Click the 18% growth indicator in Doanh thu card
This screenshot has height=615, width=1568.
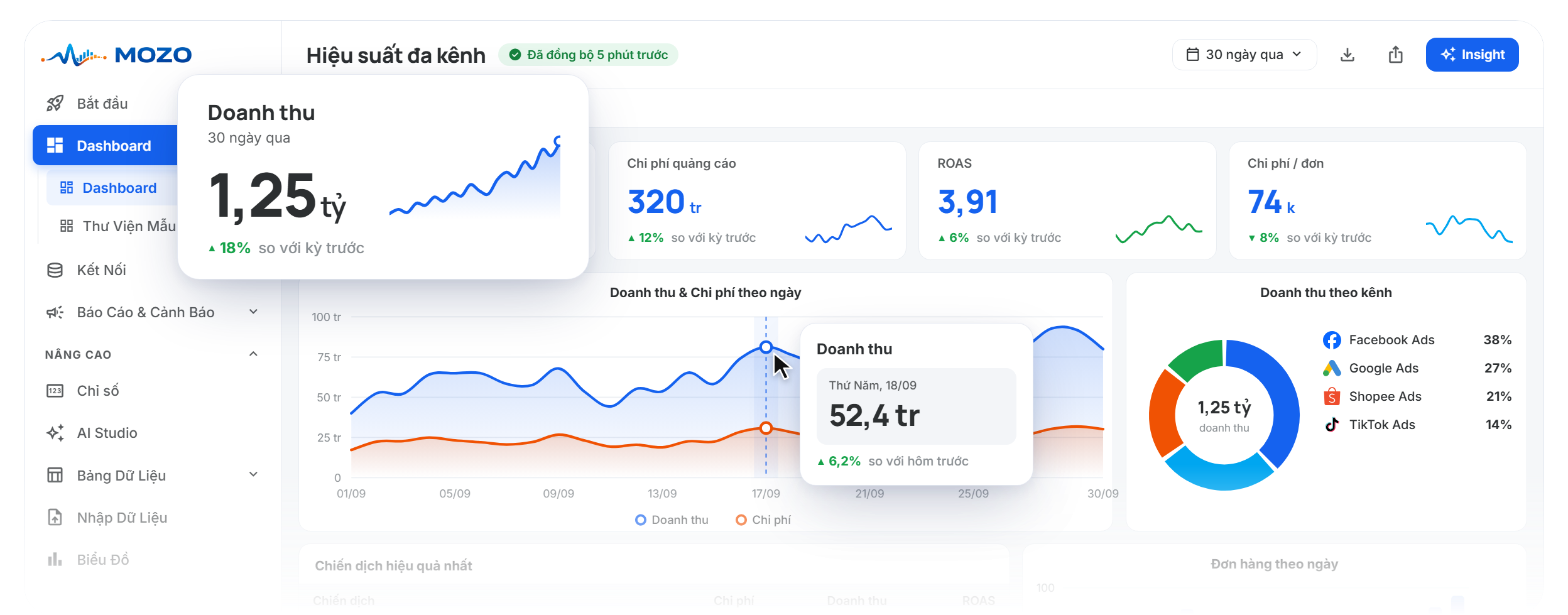point(229,248)
